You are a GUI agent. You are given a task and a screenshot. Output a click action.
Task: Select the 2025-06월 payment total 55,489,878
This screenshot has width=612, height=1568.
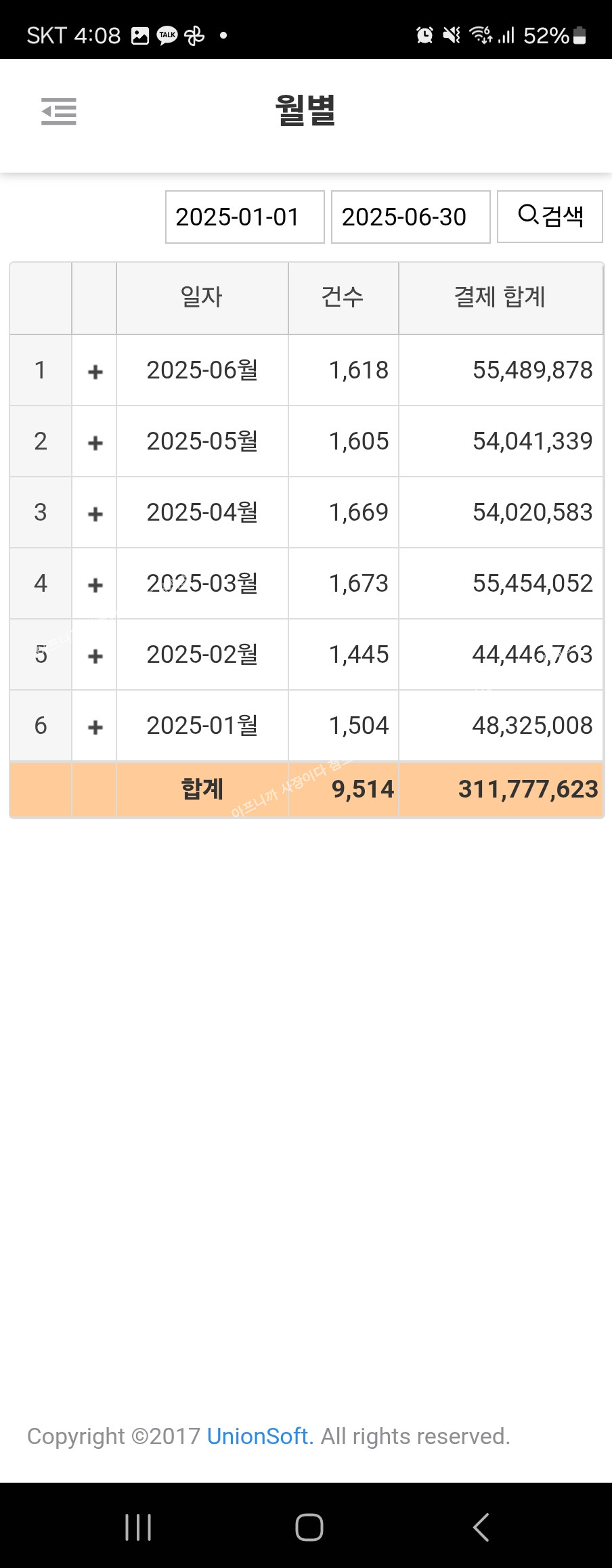[532, 370]
